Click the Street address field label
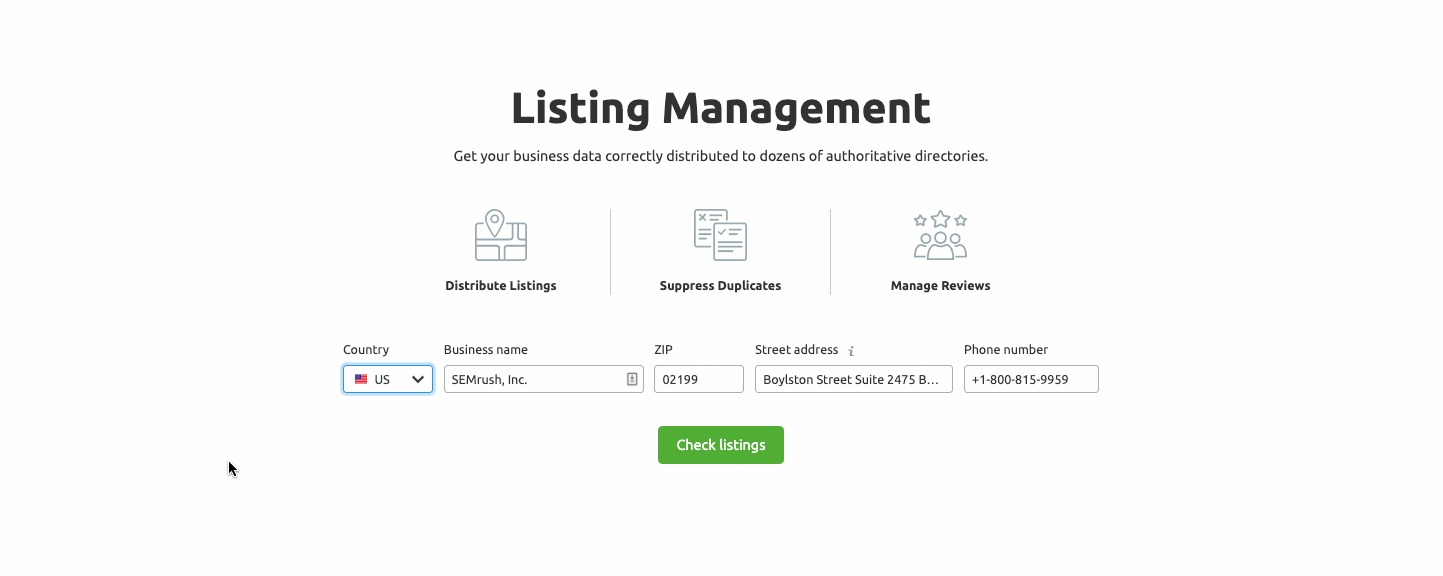Viewport: 1443px width, 576px height. point(796,350)
